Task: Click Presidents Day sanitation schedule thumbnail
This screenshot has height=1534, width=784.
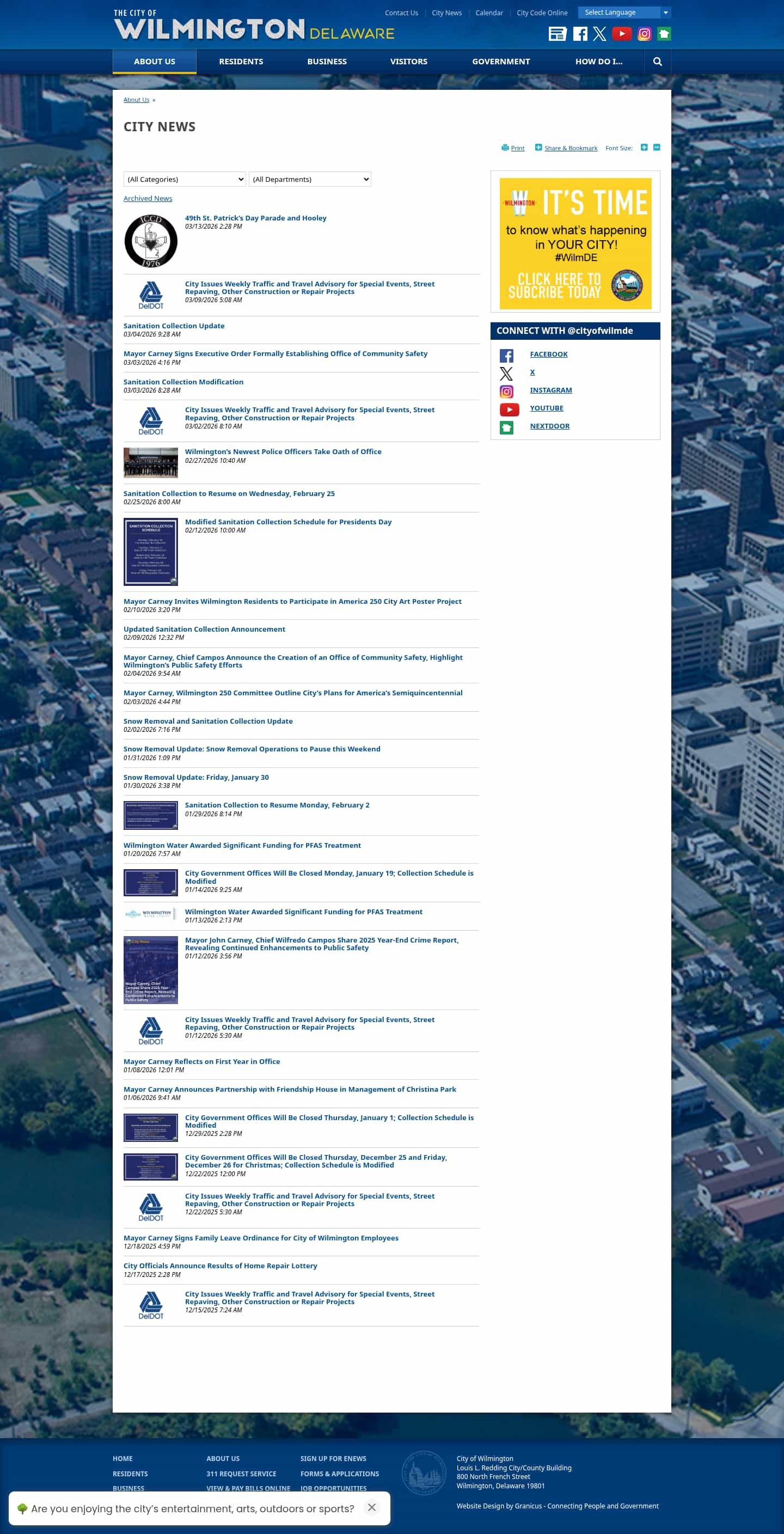Action: coord(151,552)
